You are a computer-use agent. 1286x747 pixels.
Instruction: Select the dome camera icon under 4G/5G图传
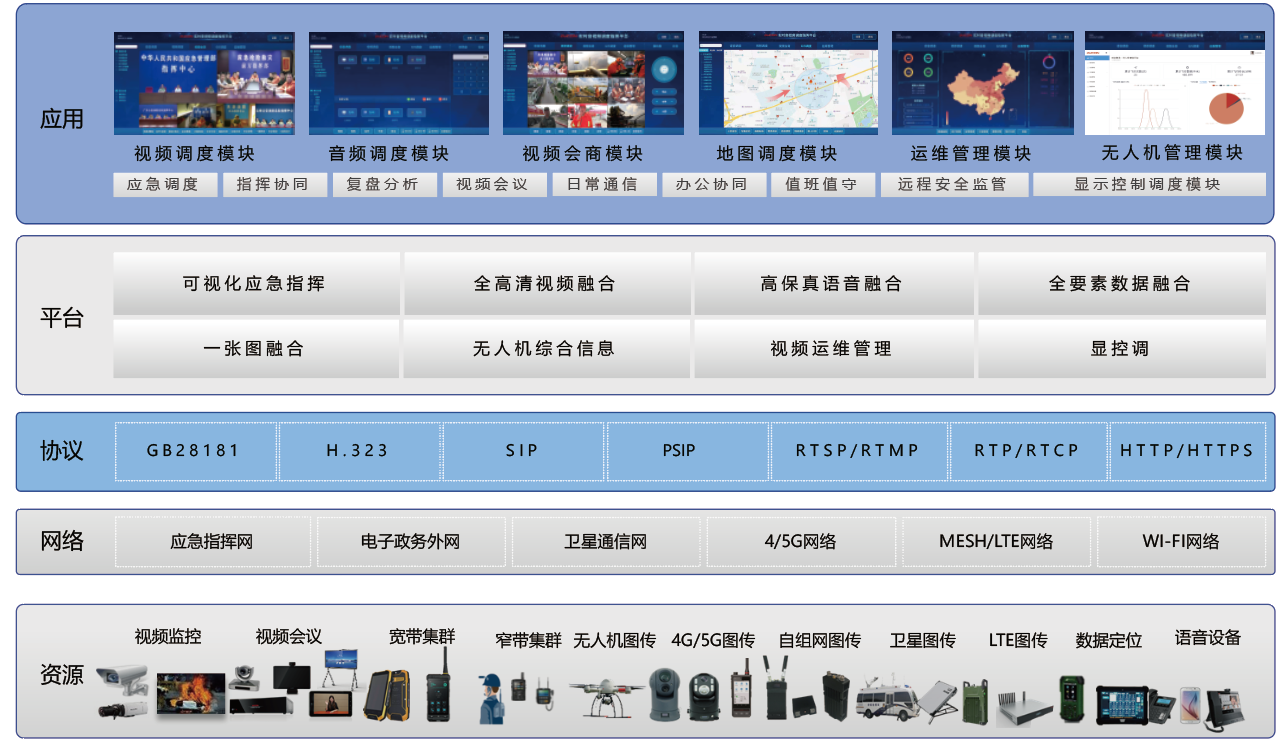point(665,693)
